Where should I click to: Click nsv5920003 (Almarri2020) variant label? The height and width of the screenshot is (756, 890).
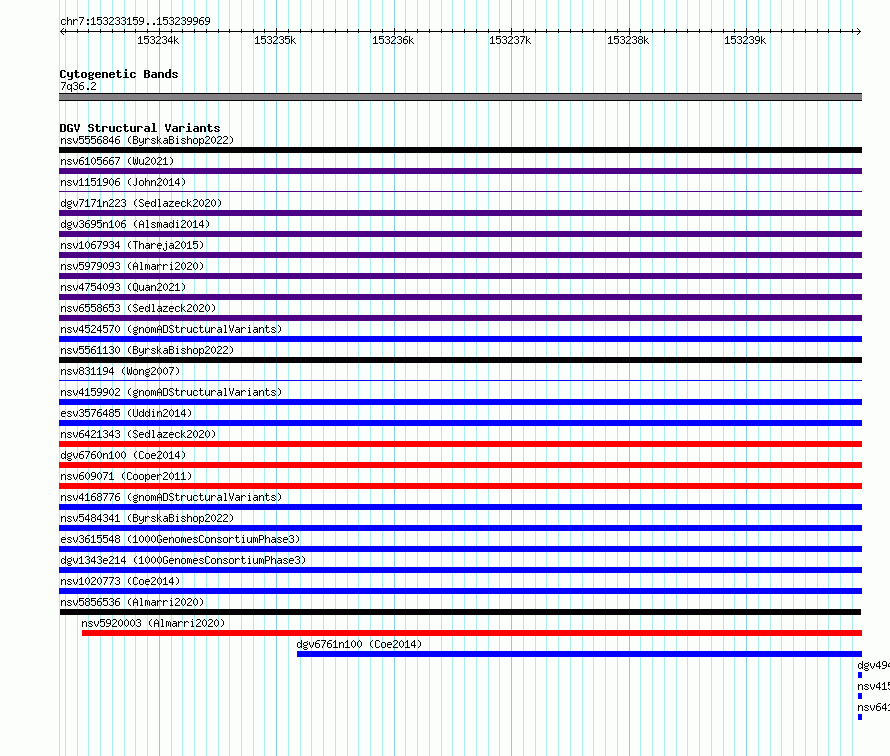pos(153,623)
